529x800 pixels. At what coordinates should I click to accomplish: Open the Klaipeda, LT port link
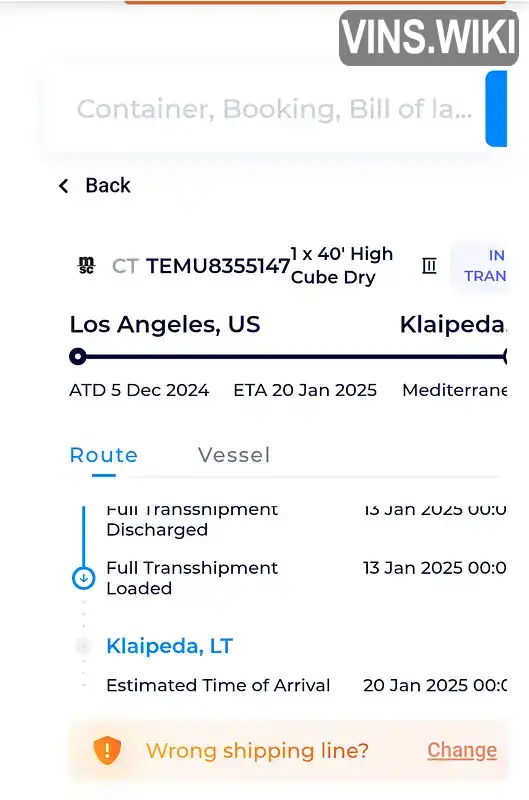pyautogui.click(x=170, y=646)
